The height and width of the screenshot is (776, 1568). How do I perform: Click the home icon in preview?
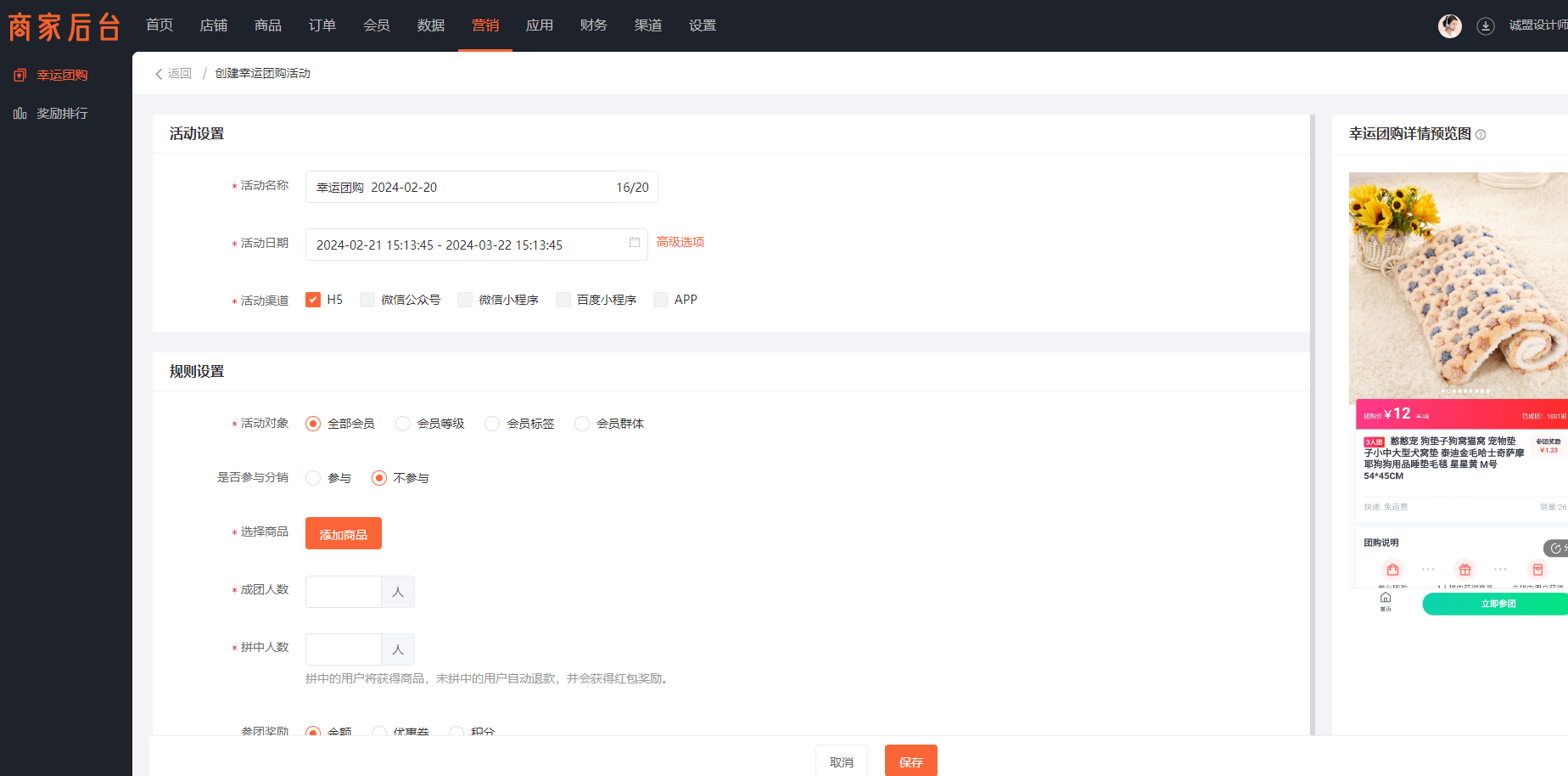pyautogui.click(x=1386, y=598)
